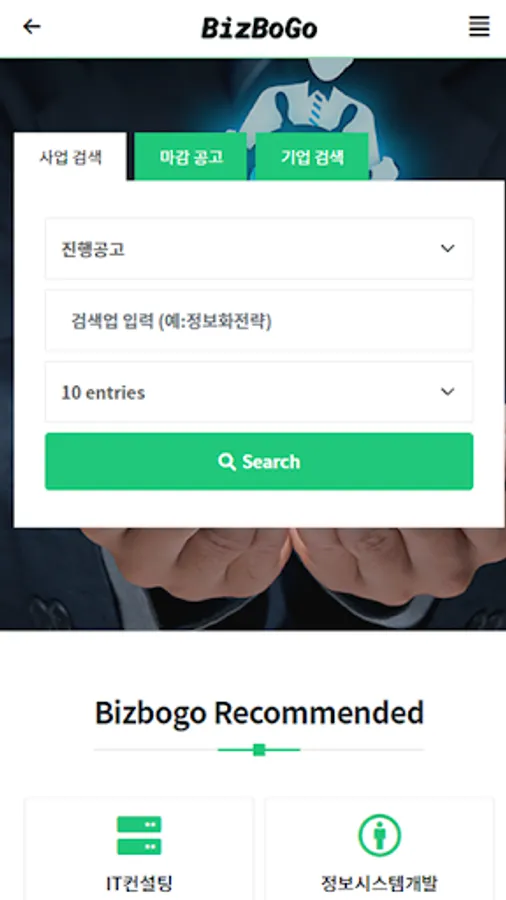Click the green square divider marker
506x900 pixels.
[259, 750]
